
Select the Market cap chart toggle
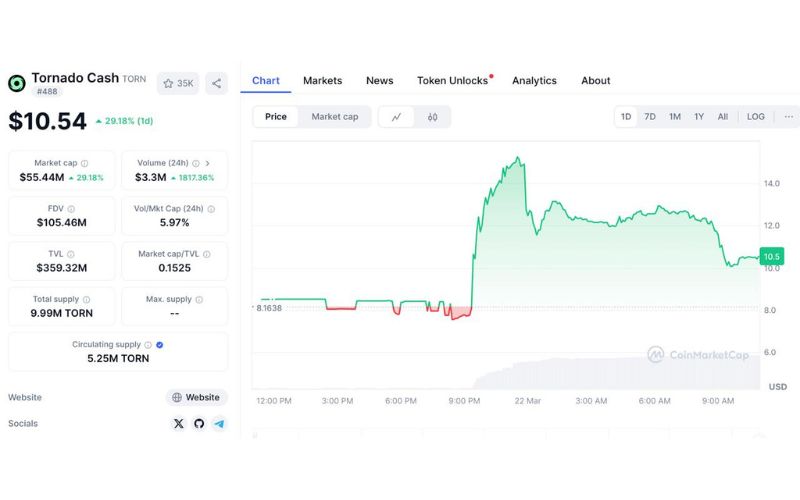(335, 117)
